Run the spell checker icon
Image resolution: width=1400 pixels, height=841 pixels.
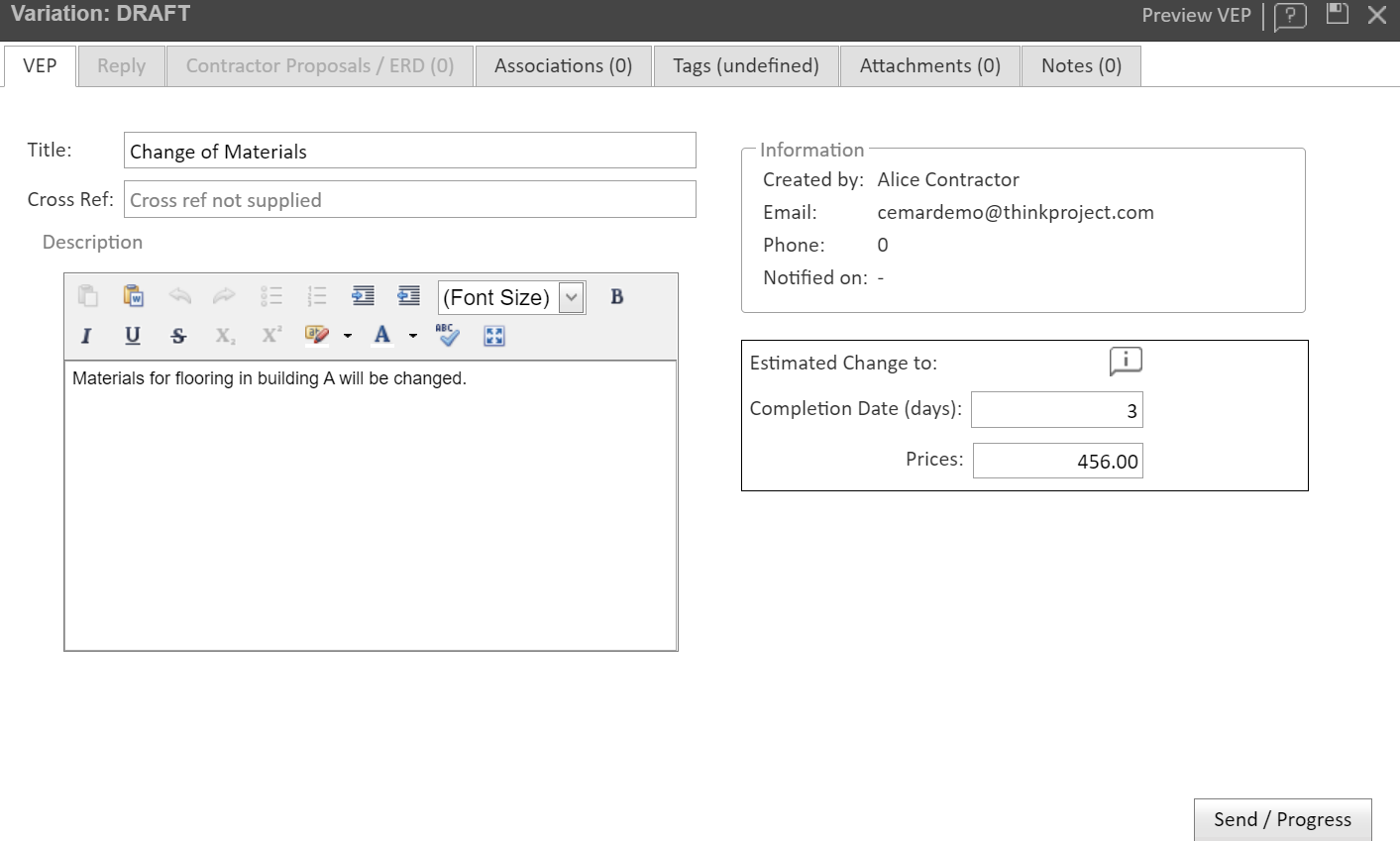click(x=448, y=336)
